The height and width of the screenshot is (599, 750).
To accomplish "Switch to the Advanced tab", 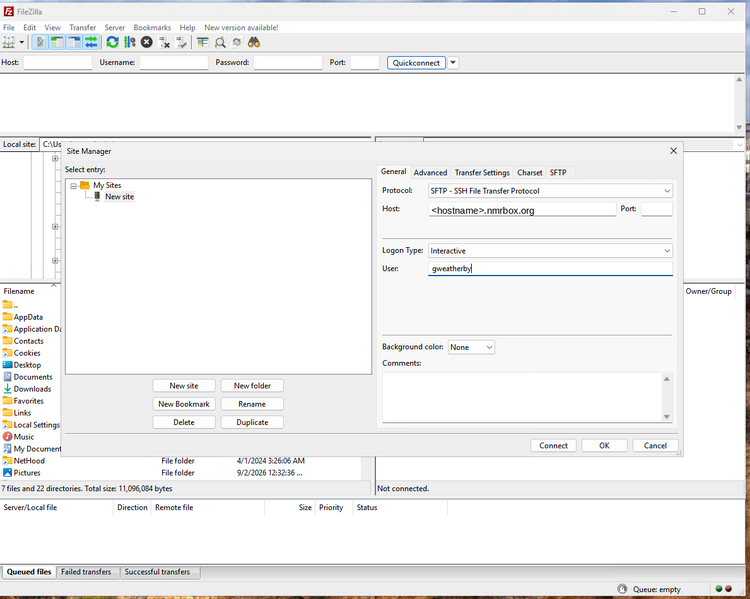I will (430, 173).
